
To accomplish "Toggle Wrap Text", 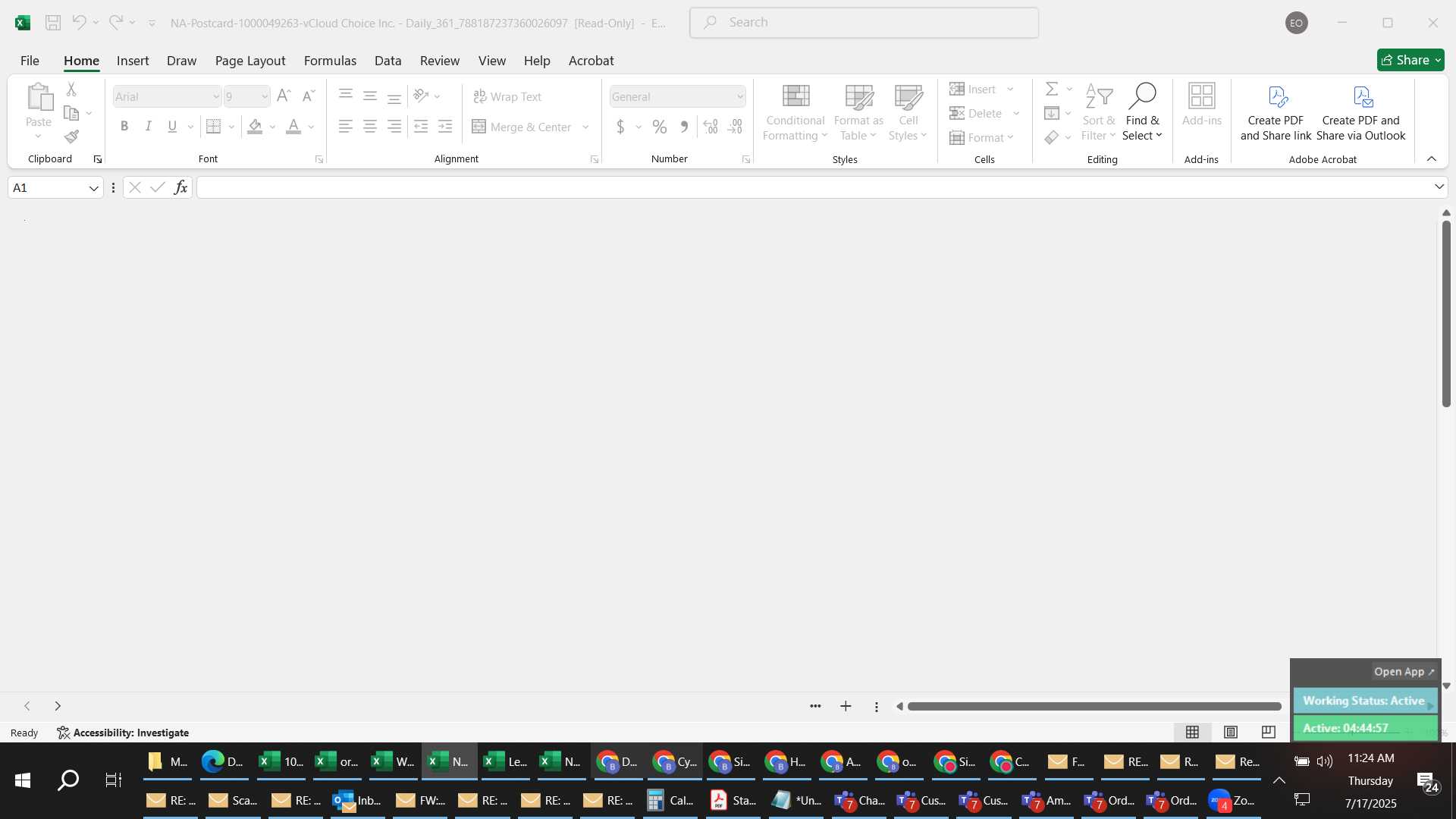I will (x=507, y=96).
